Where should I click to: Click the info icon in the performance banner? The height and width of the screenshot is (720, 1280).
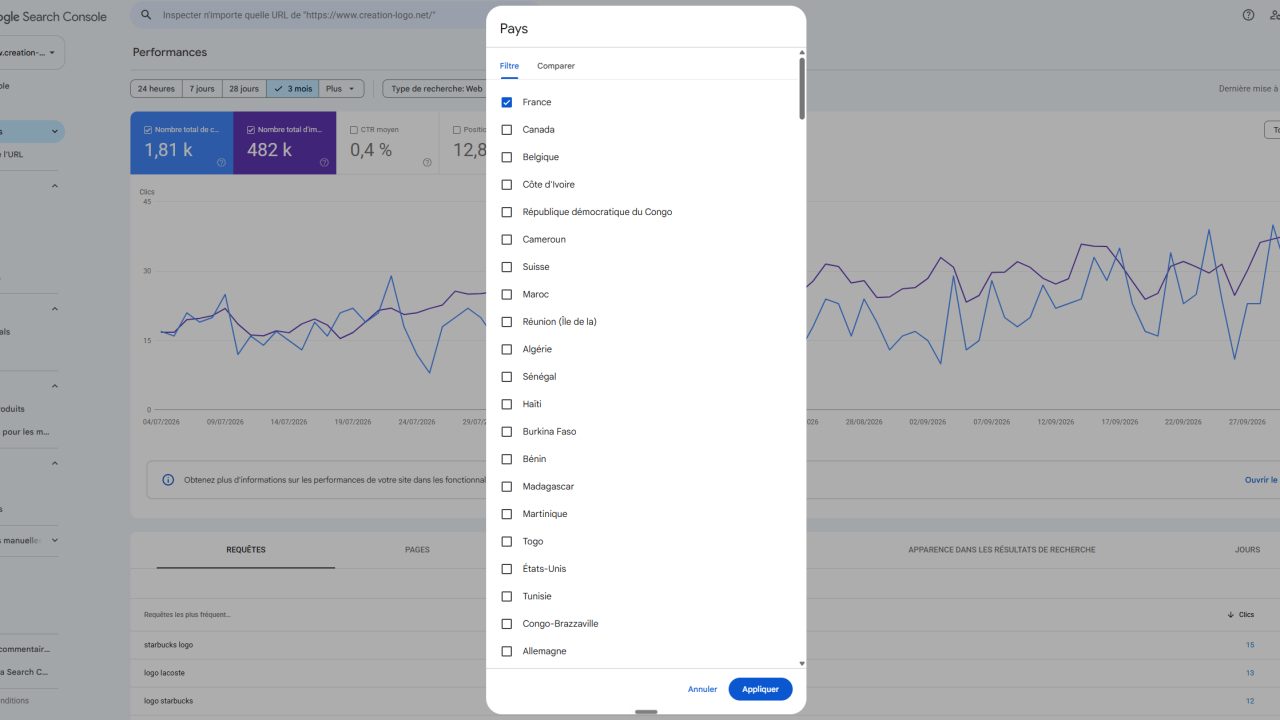(x=168, y=480)
